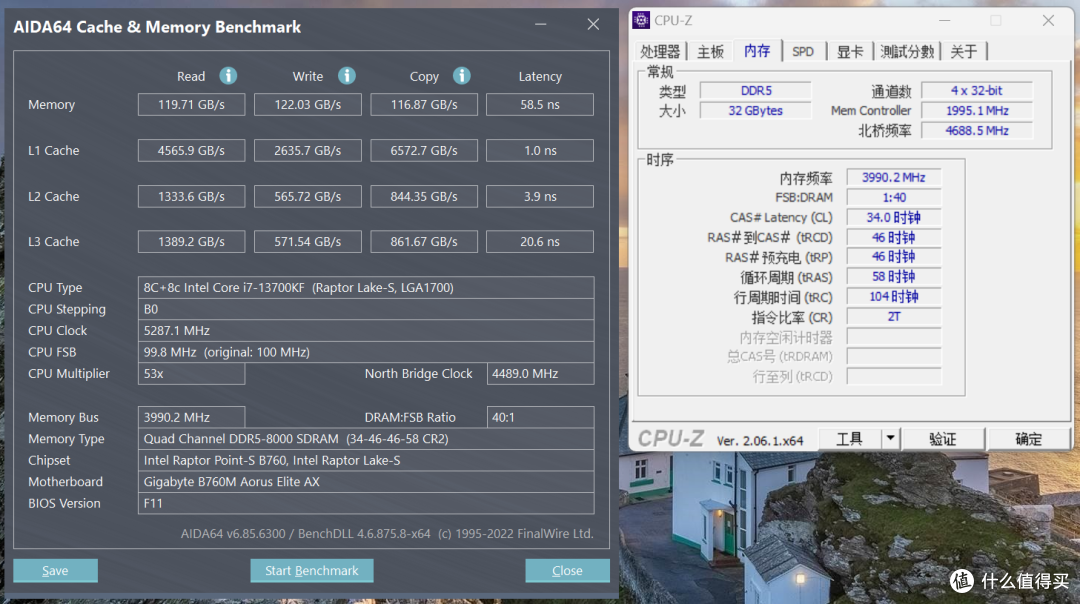Click the DRAM:FSB Ratio field 40:1

pos(540,417)
